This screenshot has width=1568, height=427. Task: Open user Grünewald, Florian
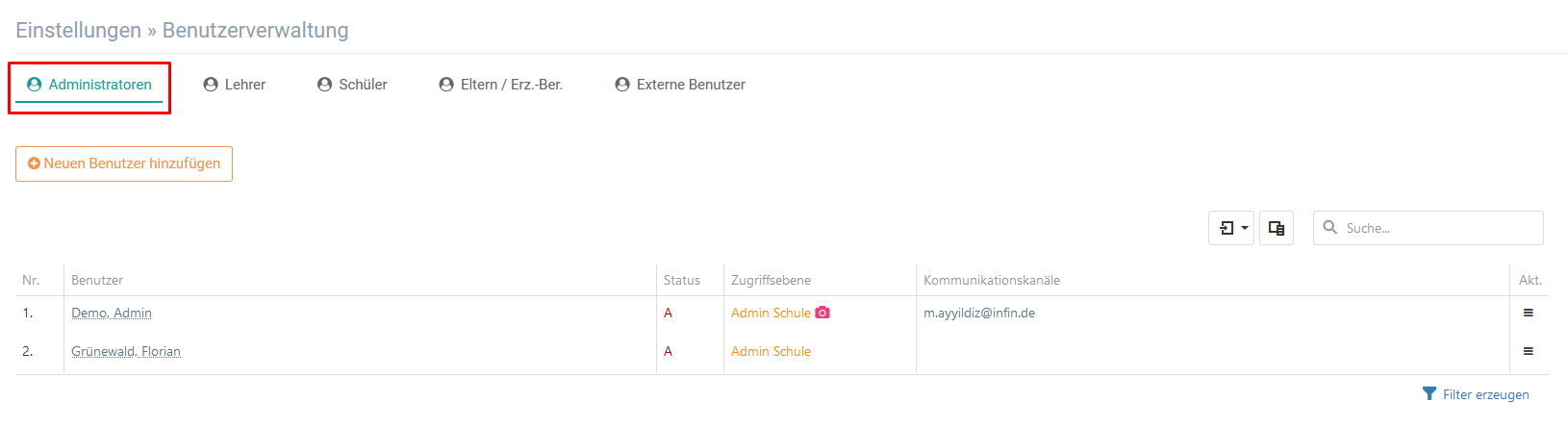126,351
